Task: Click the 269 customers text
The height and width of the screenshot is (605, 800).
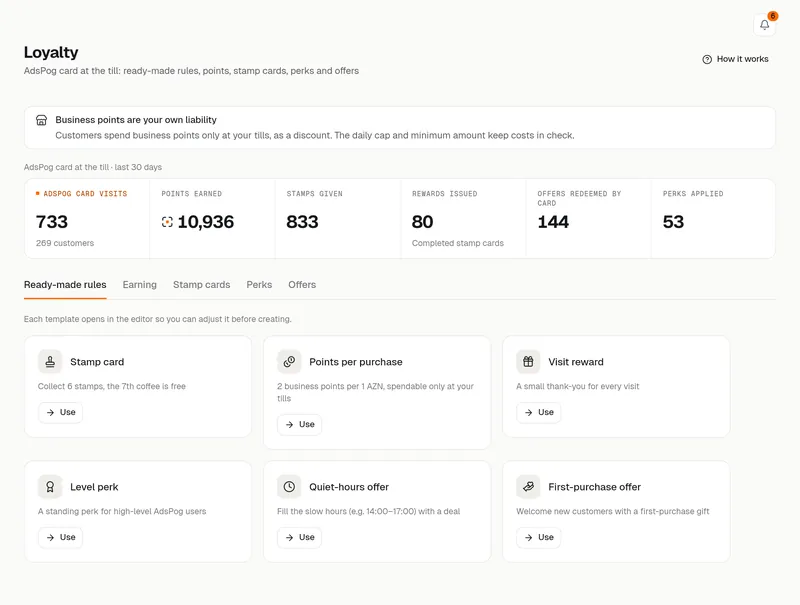Action: click(x=65, y=243)
